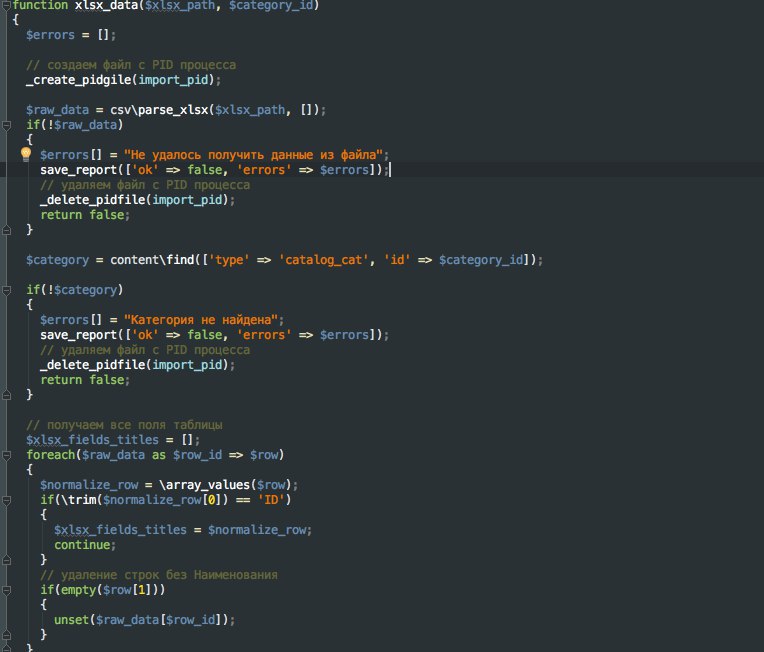This screenshot has height=652, width=764.
Task: Click the $xlsx_path parameter in function signature
Action: 180,5
